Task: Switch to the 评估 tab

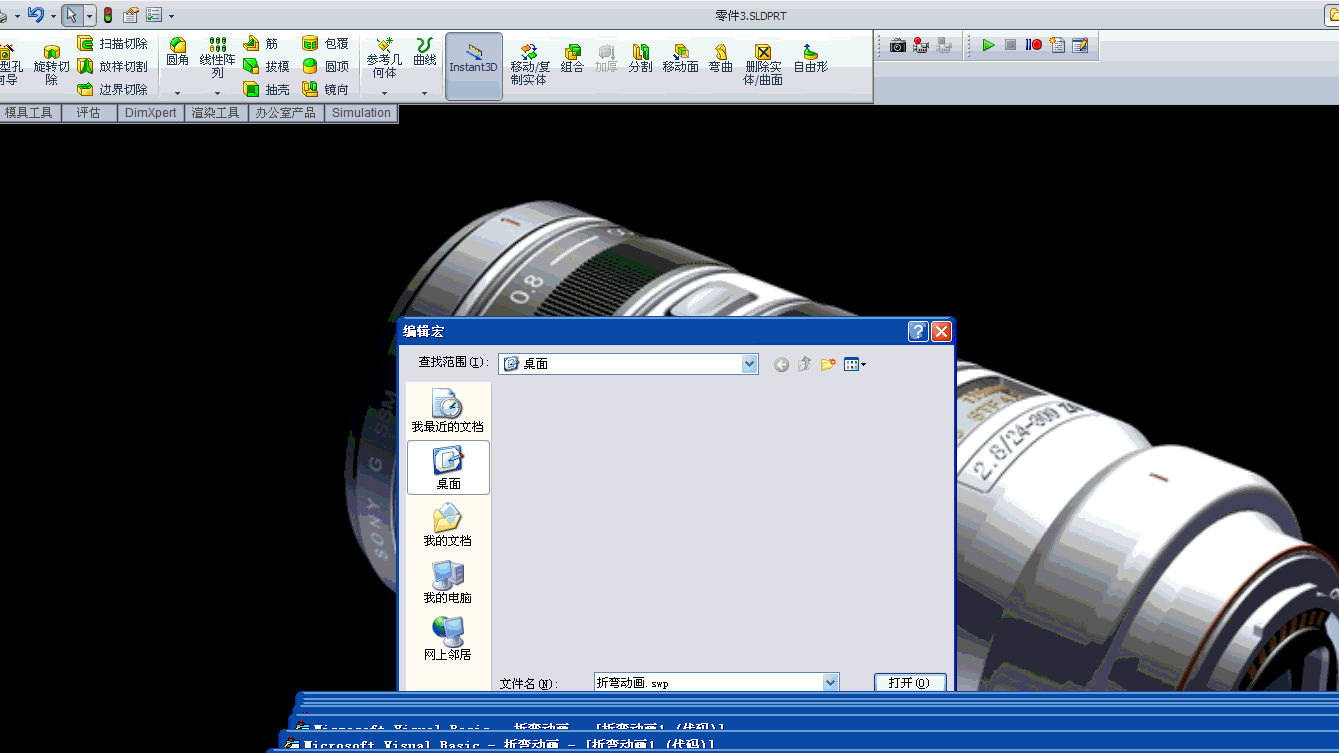Action: 89,113
